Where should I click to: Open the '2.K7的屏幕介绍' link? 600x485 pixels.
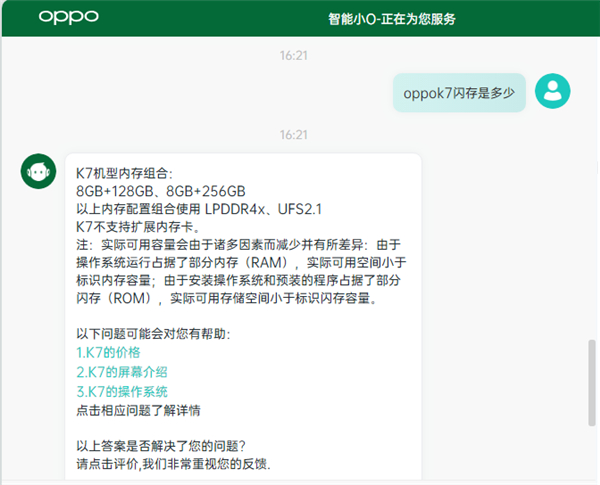(x=122, y=372)
